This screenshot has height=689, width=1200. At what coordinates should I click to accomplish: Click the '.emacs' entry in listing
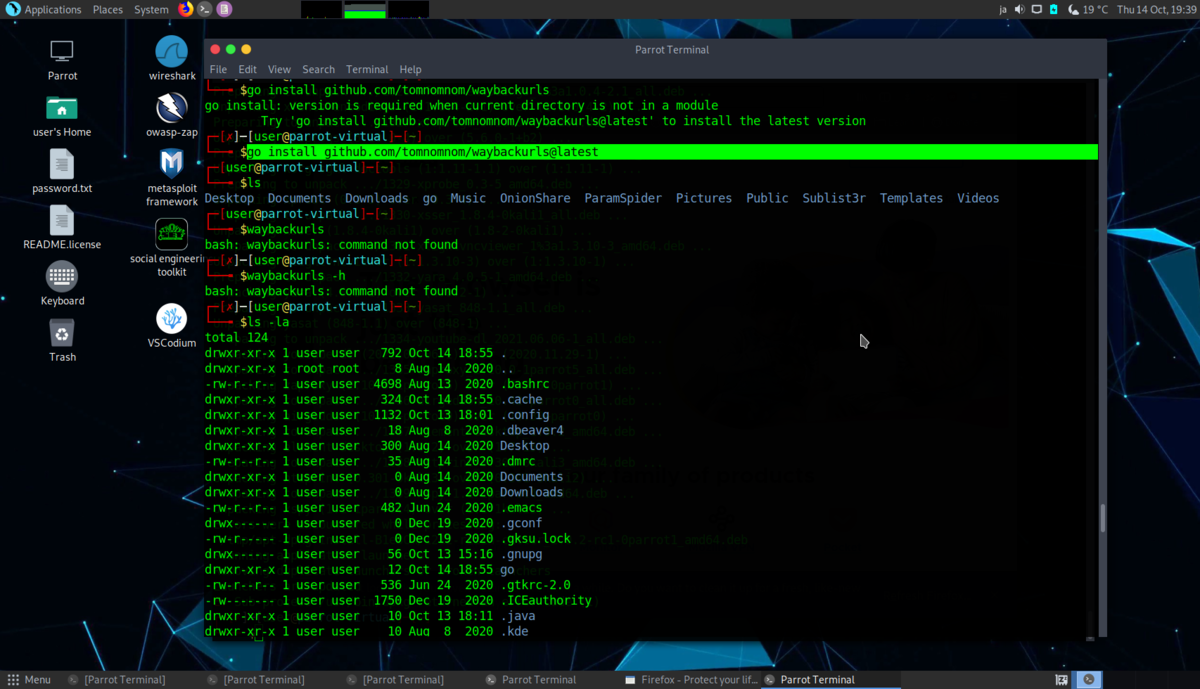(521, 507)
